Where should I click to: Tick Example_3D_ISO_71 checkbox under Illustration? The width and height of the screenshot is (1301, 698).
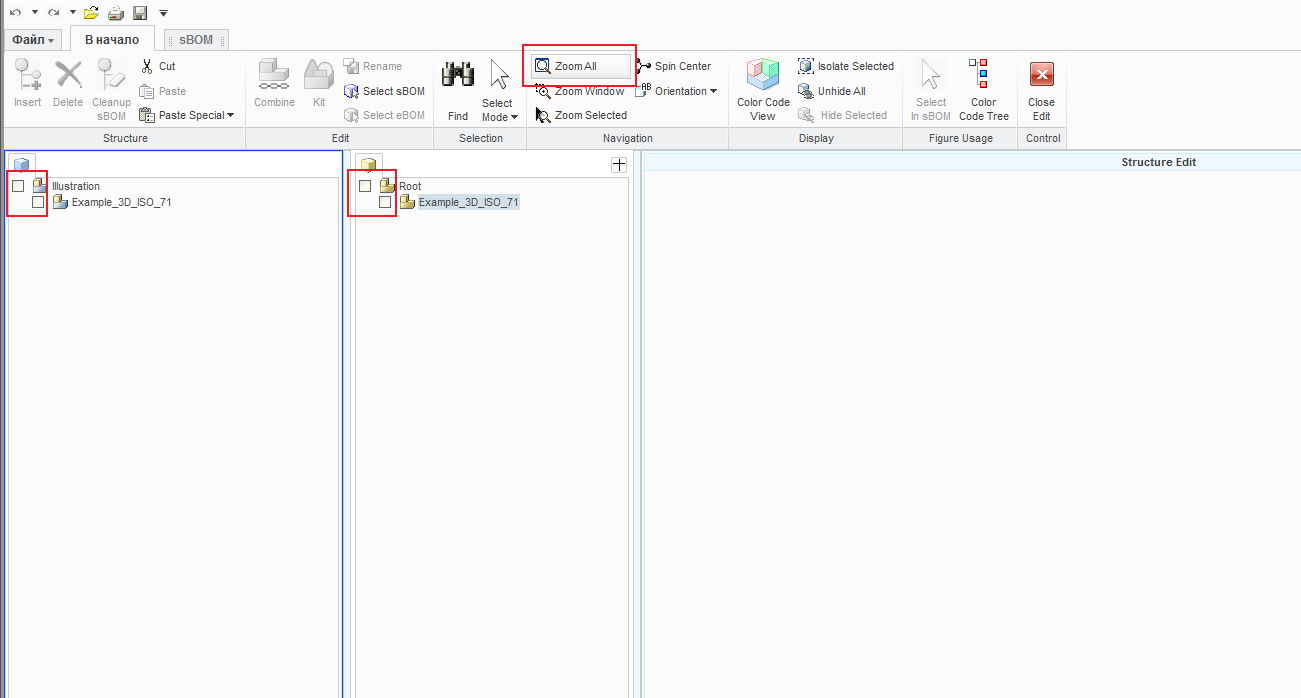pyautogui.click(x=38, y=202)
